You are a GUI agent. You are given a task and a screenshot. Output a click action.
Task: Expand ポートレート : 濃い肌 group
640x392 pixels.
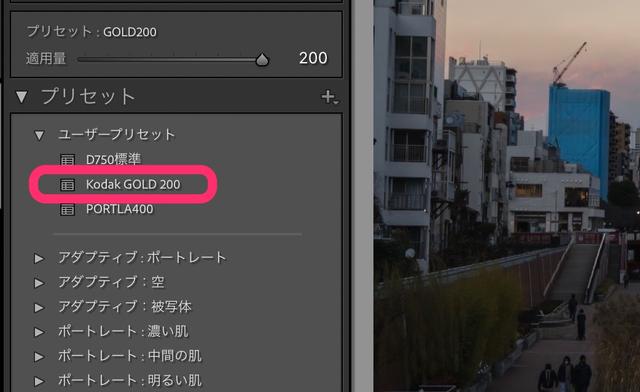[x=39, y=332]
